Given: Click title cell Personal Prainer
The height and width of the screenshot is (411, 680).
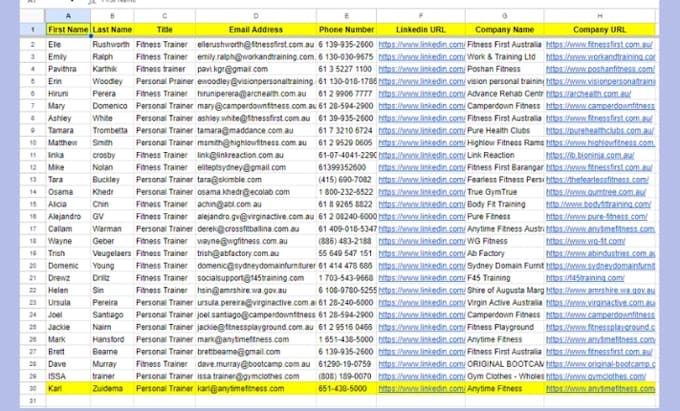Looking at the screenshot, I should tap(165, 82).
